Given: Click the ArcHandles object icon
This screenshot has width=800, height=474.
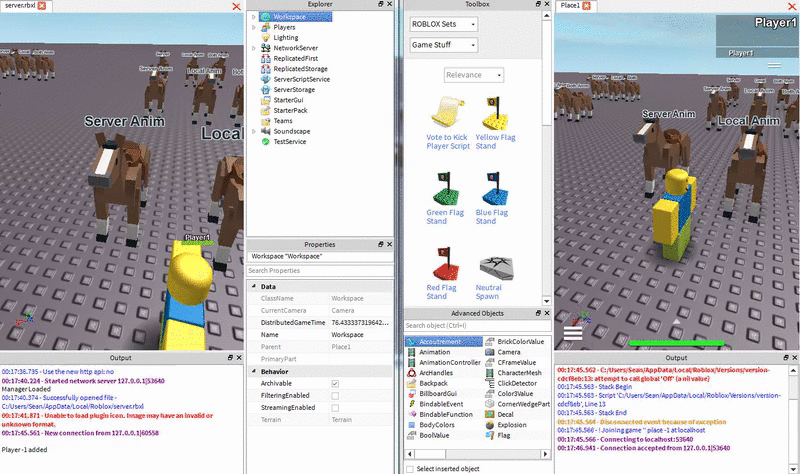Looking at the screenshot, I should pos(411,373).
